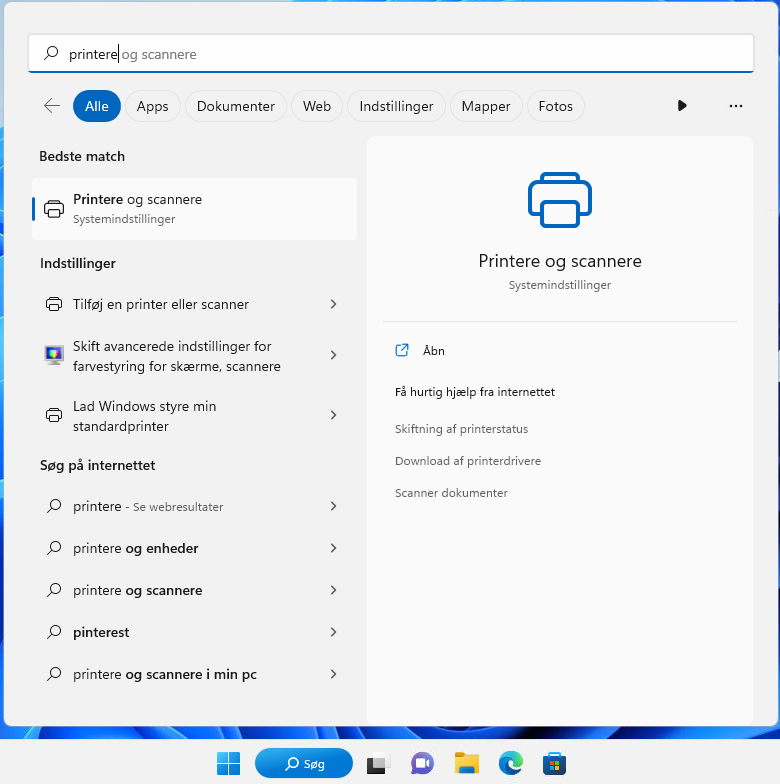Image resolution: width=780 pixels, height=784 pixels.
Task: Select 'Tilføj en printer eller scanner' result
Action: (194, 304)
